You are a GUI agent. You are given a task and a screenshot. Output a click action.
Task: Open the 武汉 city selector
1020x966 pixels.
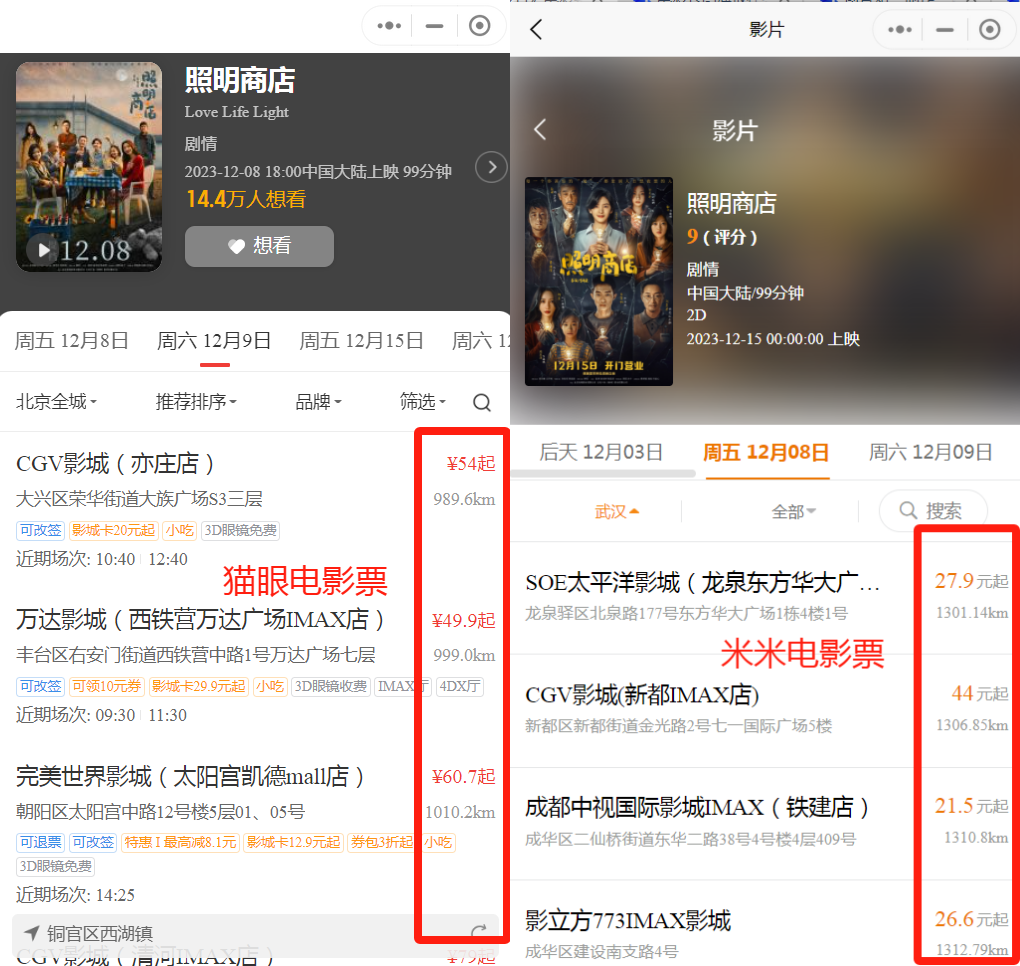pyautogui.click(x=617, y=512)
